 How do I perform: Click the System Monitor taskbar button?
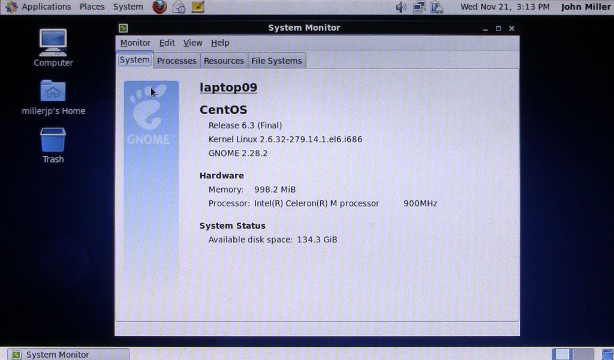[68, 354]
